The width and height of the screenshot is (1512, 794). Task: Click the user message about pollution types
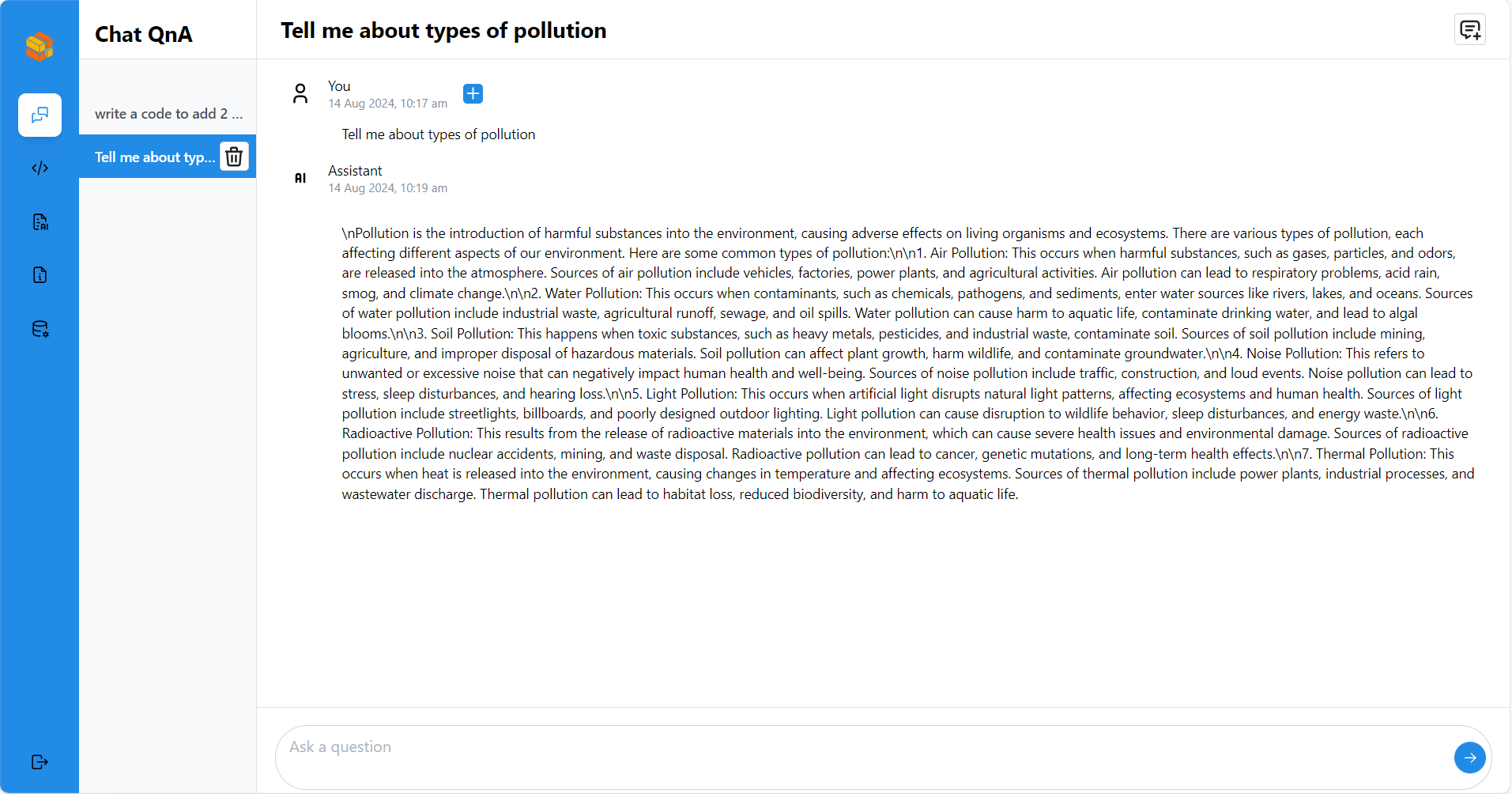coord(439,134)
